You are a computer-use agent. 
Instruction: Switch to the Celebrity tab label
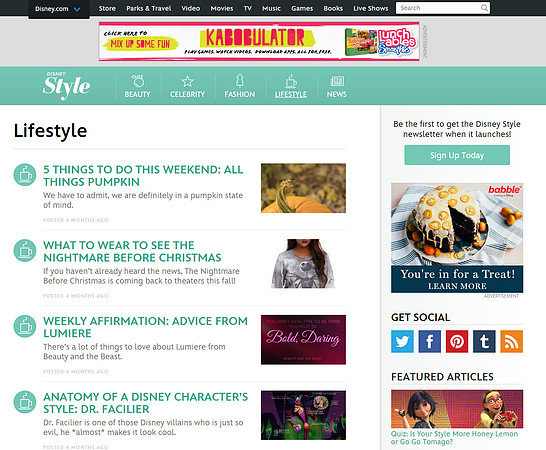click(187, 94)
